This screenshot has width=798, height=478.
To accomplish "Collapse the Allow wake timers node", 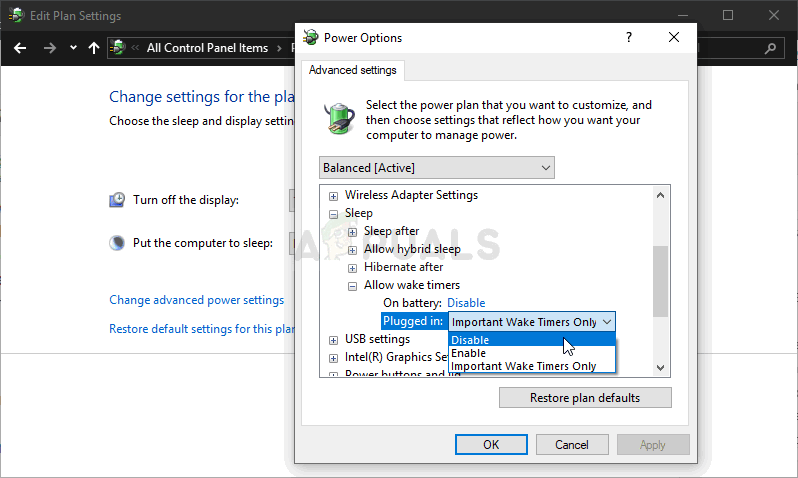I will (x=352, y=286).
